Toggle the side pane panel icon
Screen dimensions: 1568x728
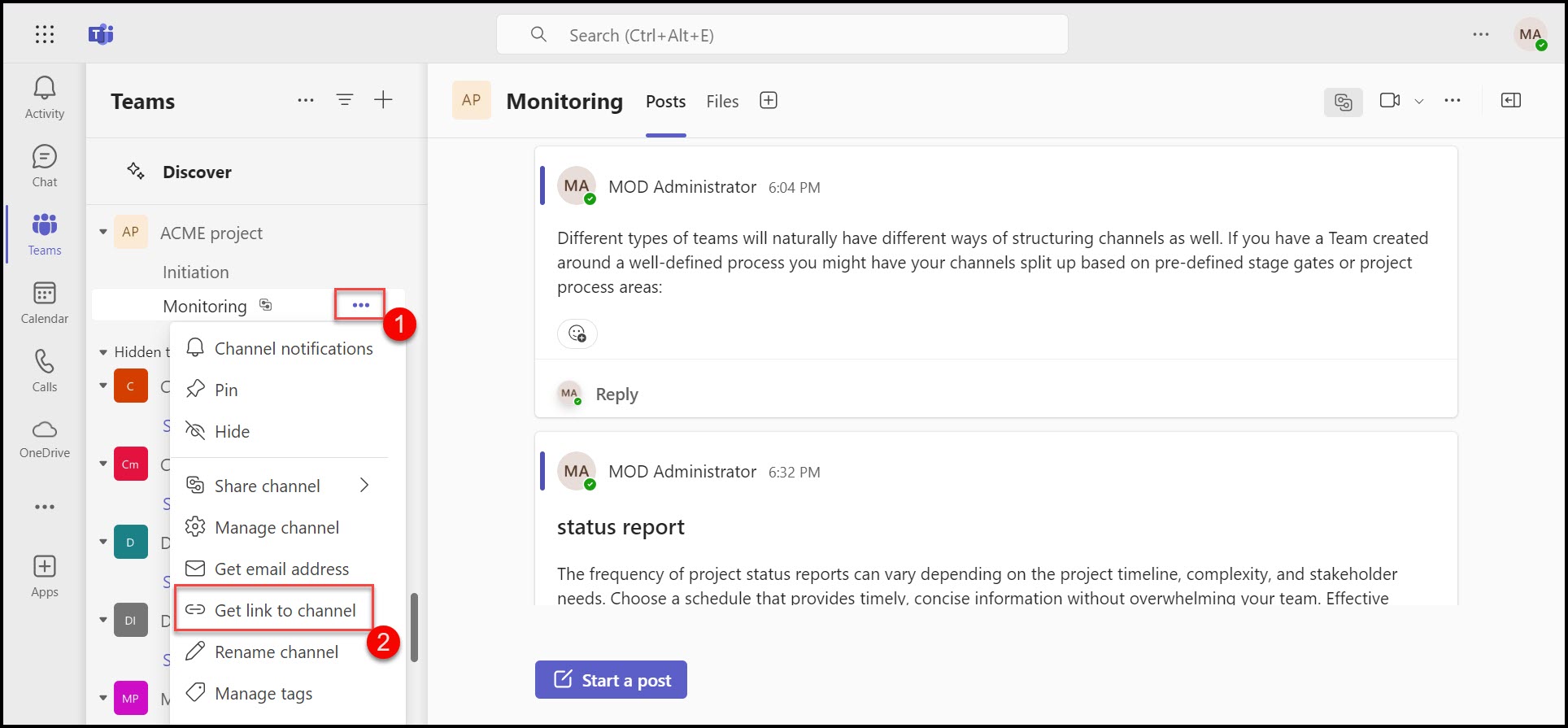coord(1510,100)
